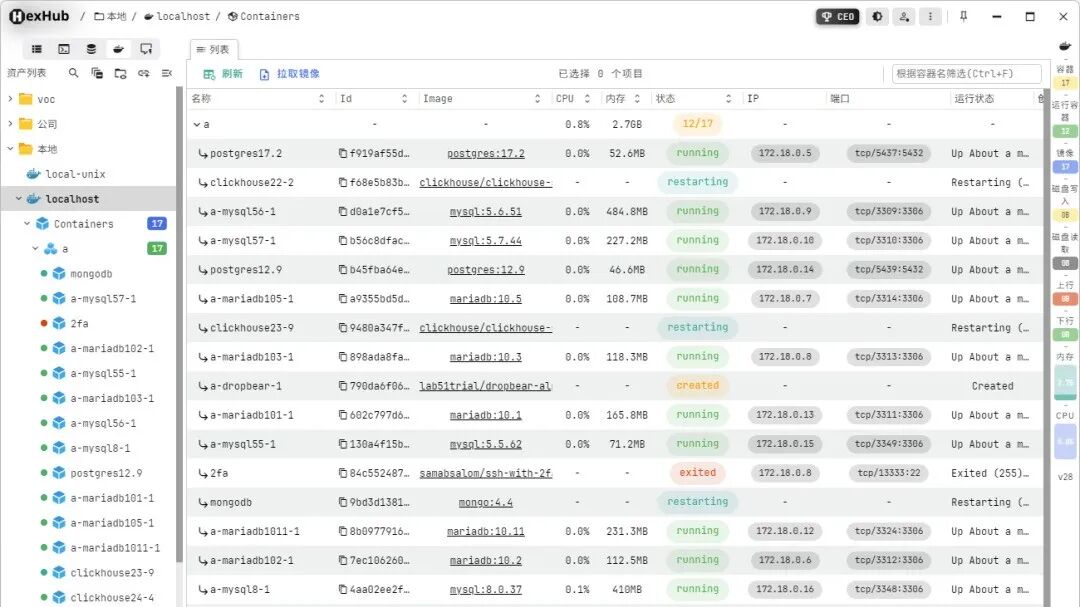Screen dimensions: 1080x607
Task: Click the localhost breadcrumb
Action: coord(177,17)
